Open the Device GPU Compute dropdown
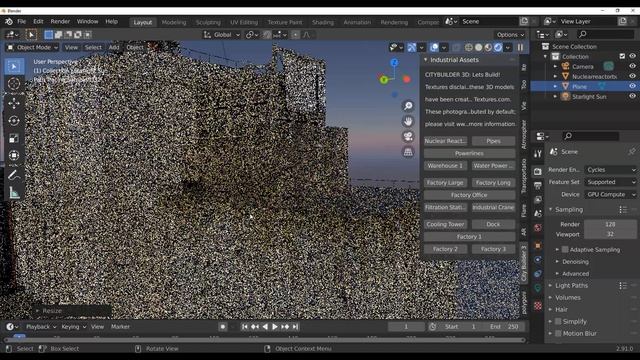 click(x=611, y=195)
